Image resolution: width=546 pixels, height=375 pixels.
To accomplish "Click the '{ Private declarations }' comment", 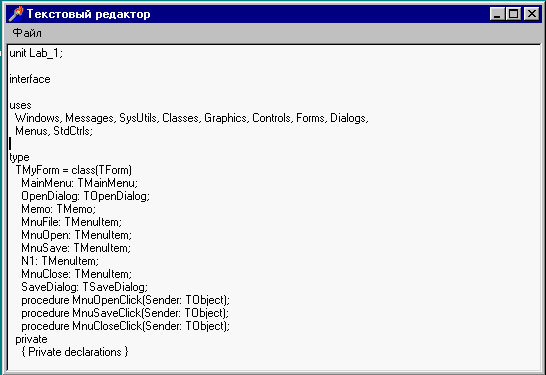I will coord(75,352).
